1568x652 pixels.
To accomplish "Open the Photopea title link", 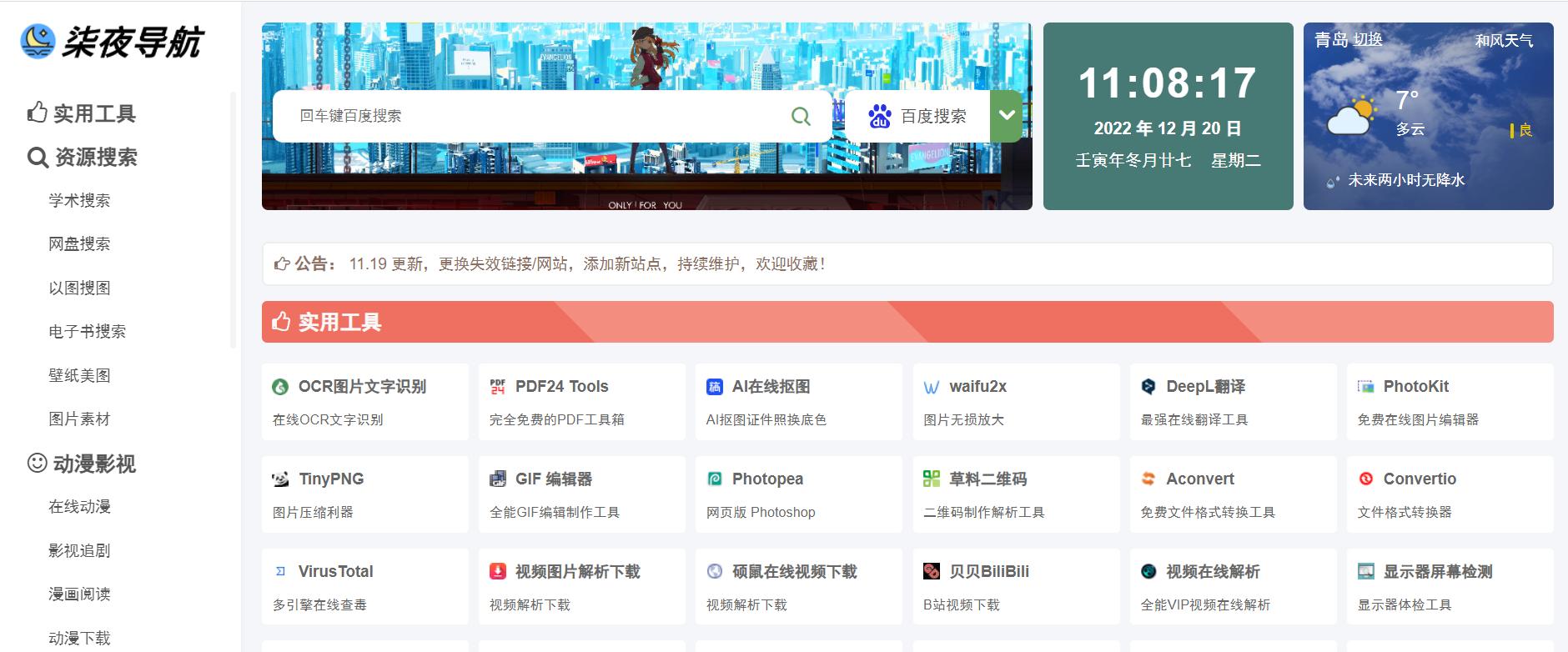I will click(x=767, y=479).
